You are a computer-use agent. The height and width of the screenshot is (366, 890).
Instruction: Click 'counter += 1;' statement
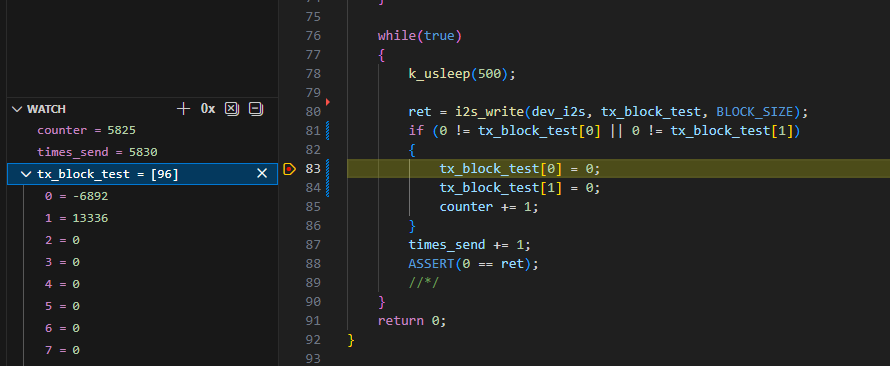click(489, 207)
